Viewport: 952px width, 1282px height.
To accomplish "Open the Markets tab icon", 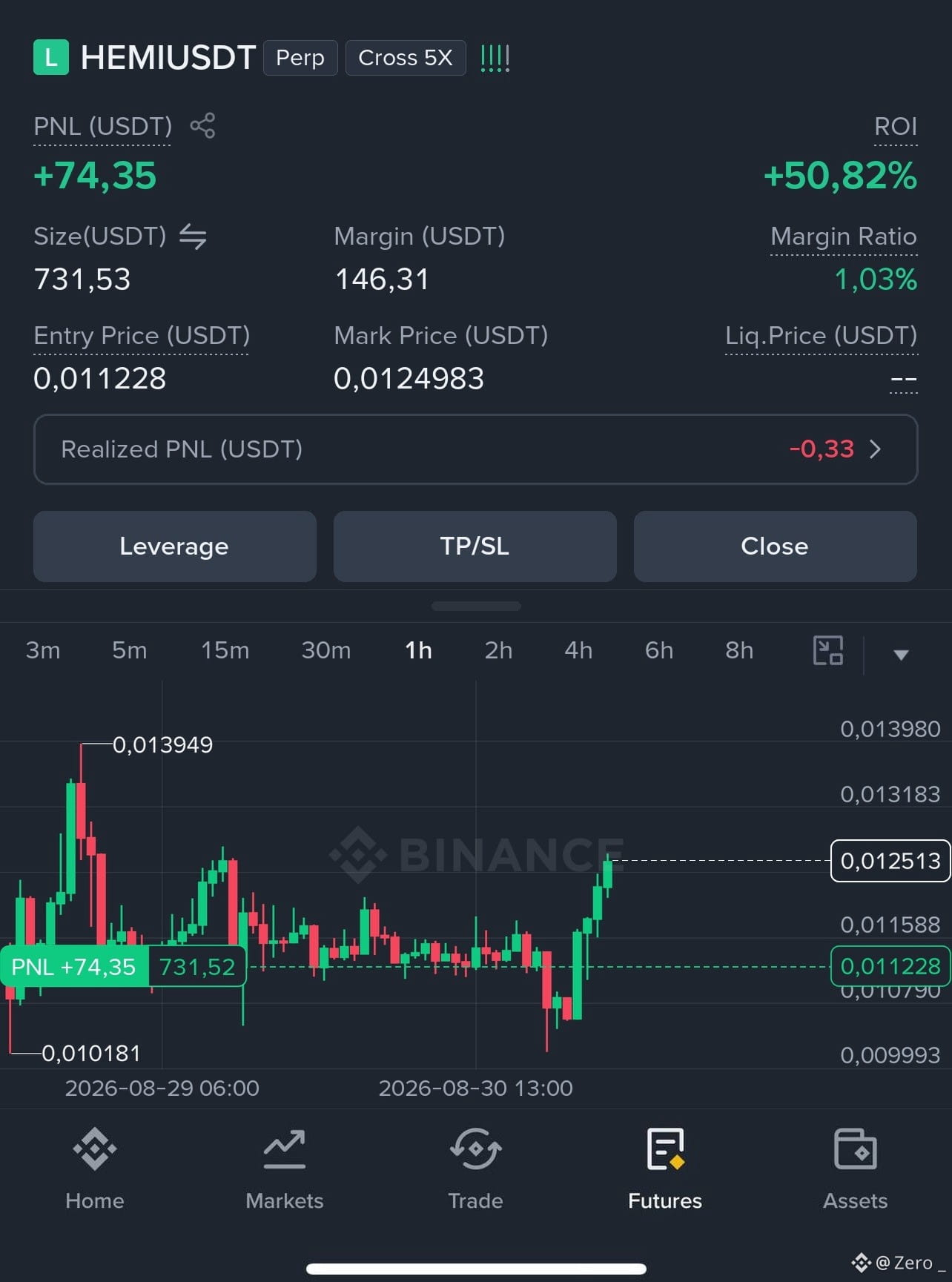I will [x=285, y=1149].
